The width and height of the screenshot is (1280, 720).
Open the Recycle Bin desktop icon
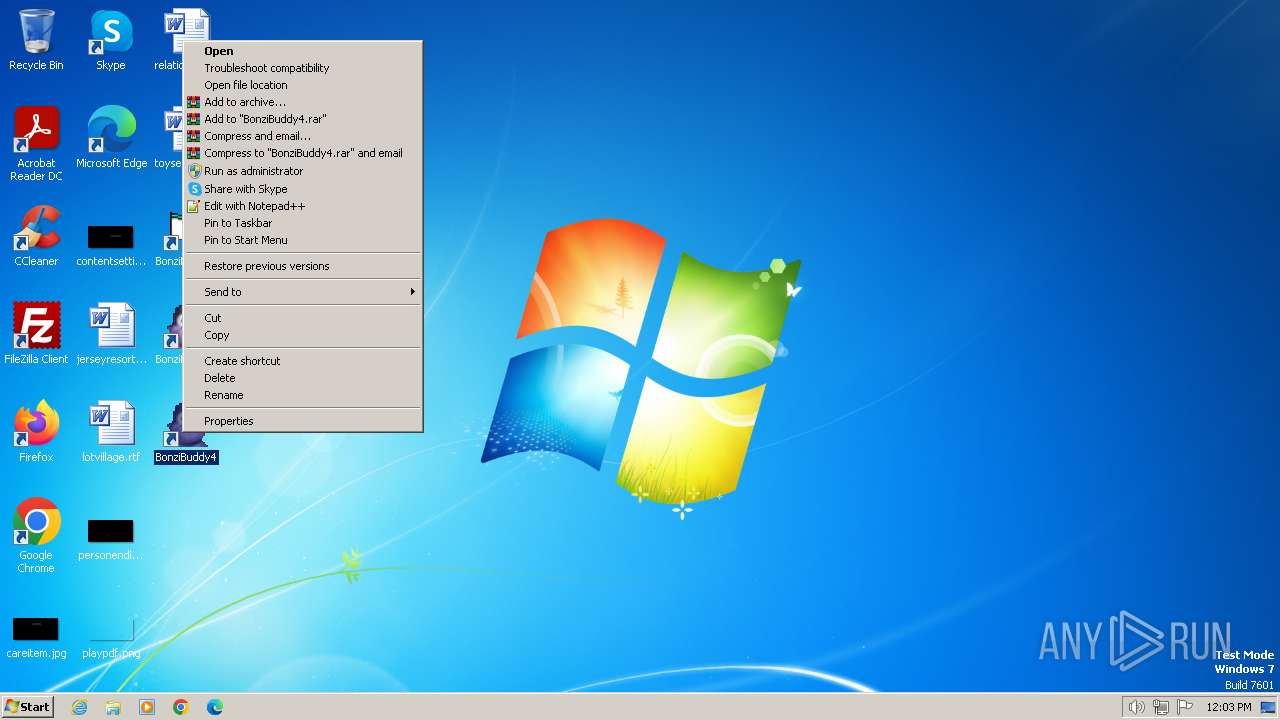36,40
